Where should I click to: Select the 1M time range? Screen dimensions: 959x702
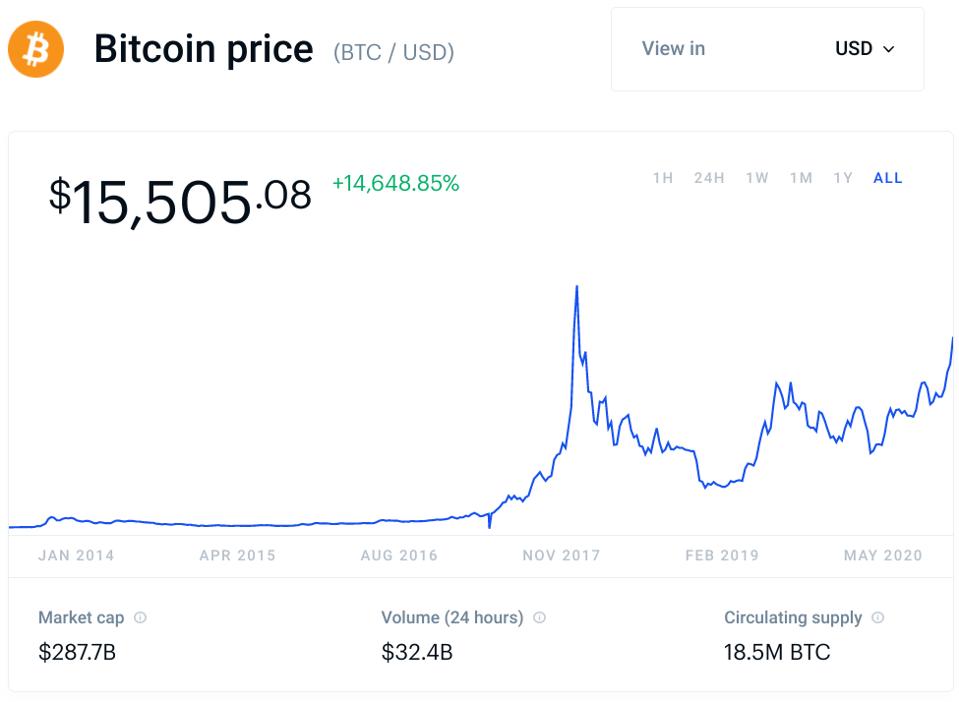[800, 177]
